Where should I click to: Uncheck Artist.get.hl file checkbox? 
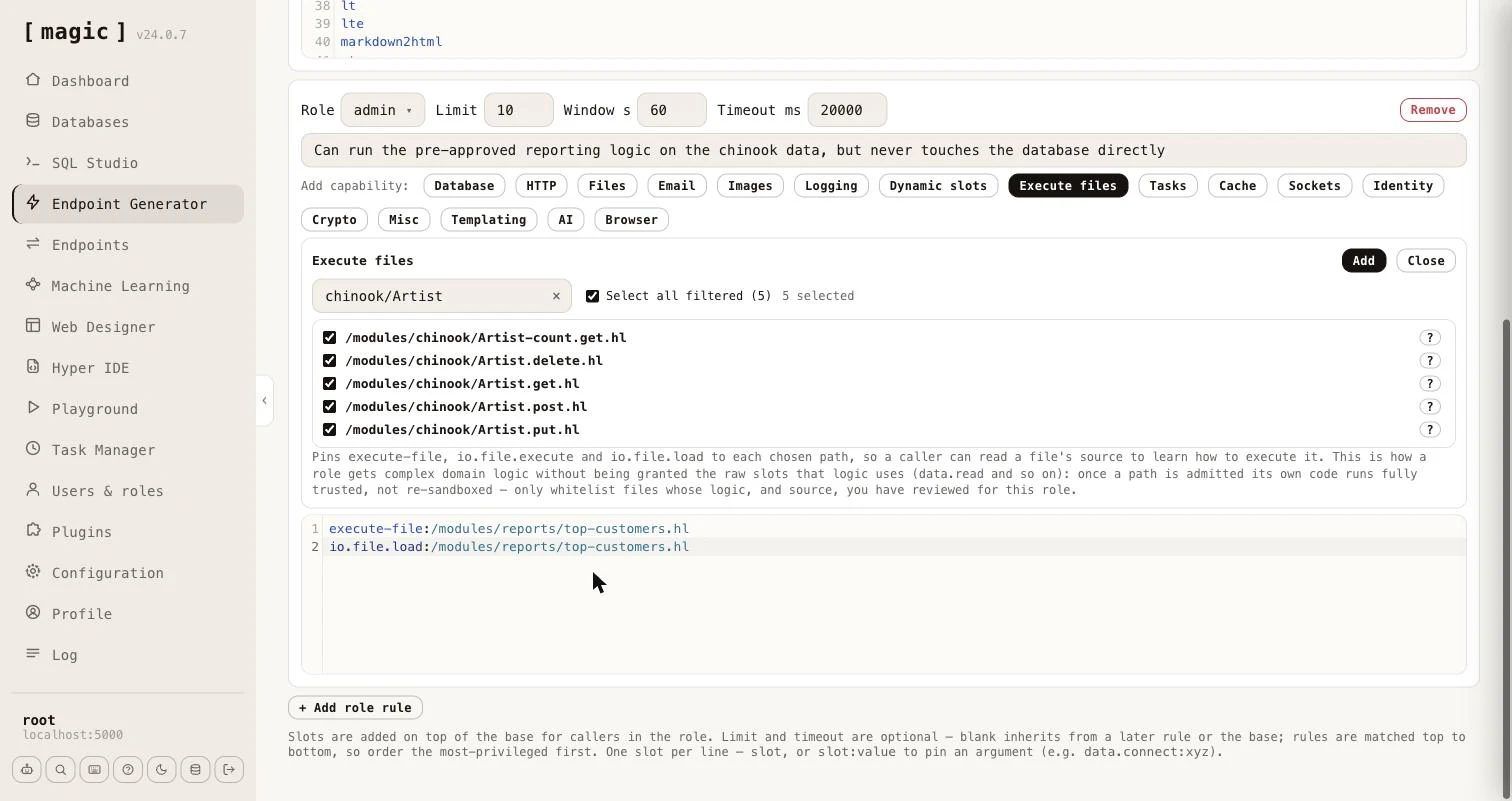pyautogui.click(x=329, y=384)
